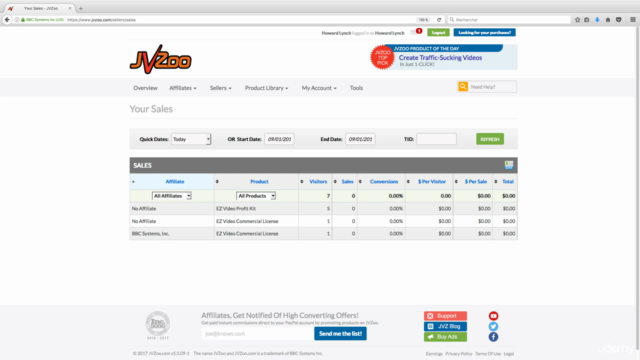
Task: Click the export CSV icon in Sales header
Action: (509, 165)
